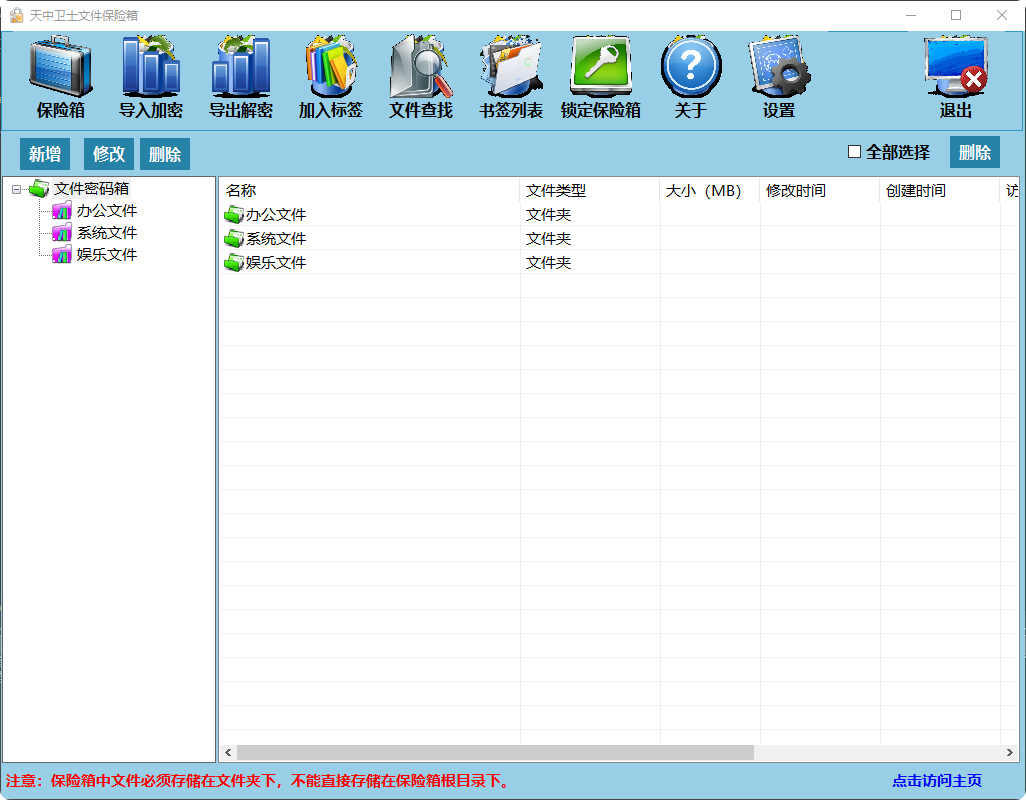Click the 新增 add button
Viewport: 1026px width, 800px height.
(45, 154)
